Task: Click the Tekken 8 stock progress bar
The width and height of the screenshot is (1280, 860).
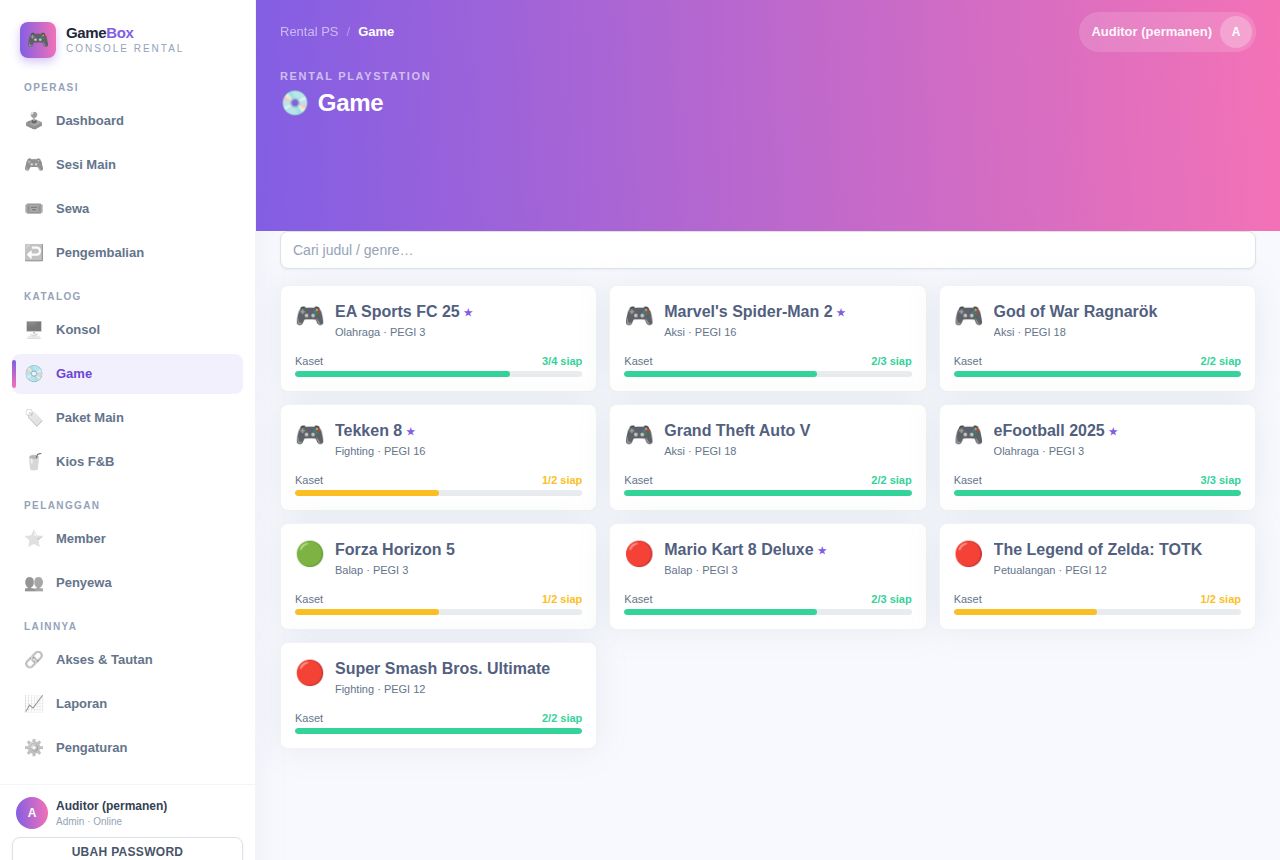Action: coord(438,493)
